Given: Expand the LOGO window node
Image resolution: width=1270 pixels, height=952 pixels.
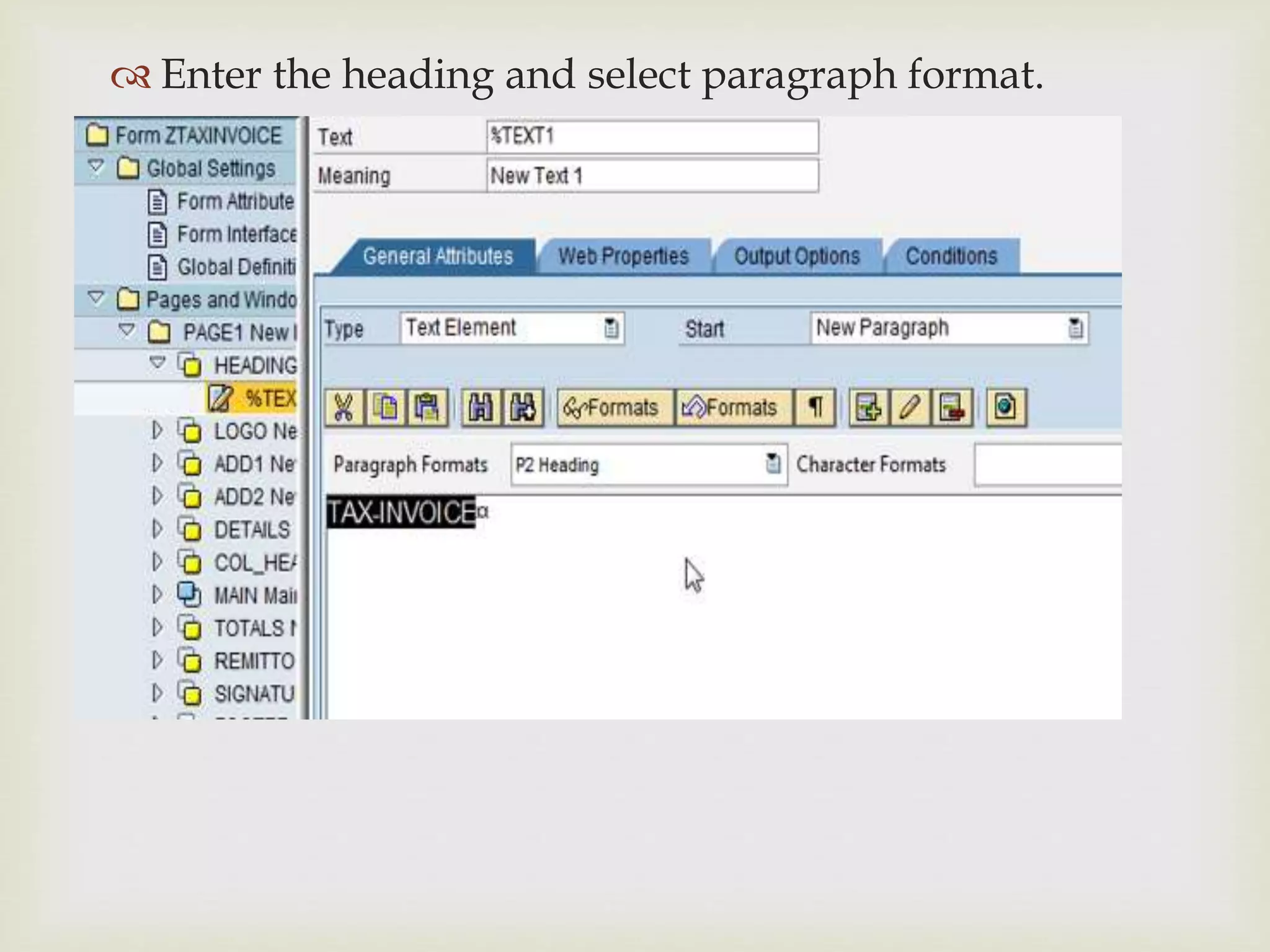Looking at the screenshot, I should tap(157, 430).
